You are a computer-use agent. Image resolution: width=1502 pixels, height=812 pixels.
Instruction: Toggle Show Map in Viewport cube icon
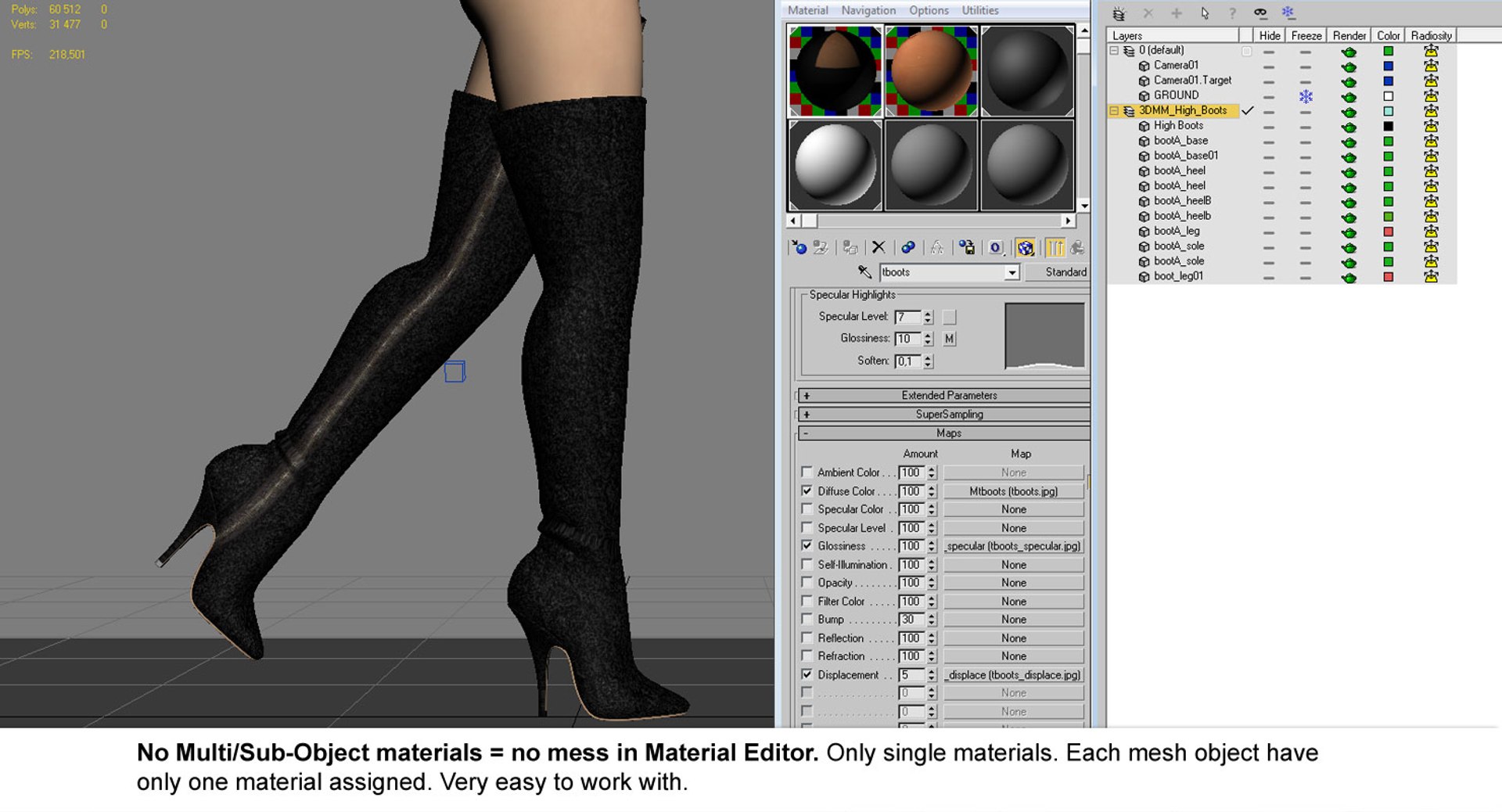click(x=1026, y=248)
